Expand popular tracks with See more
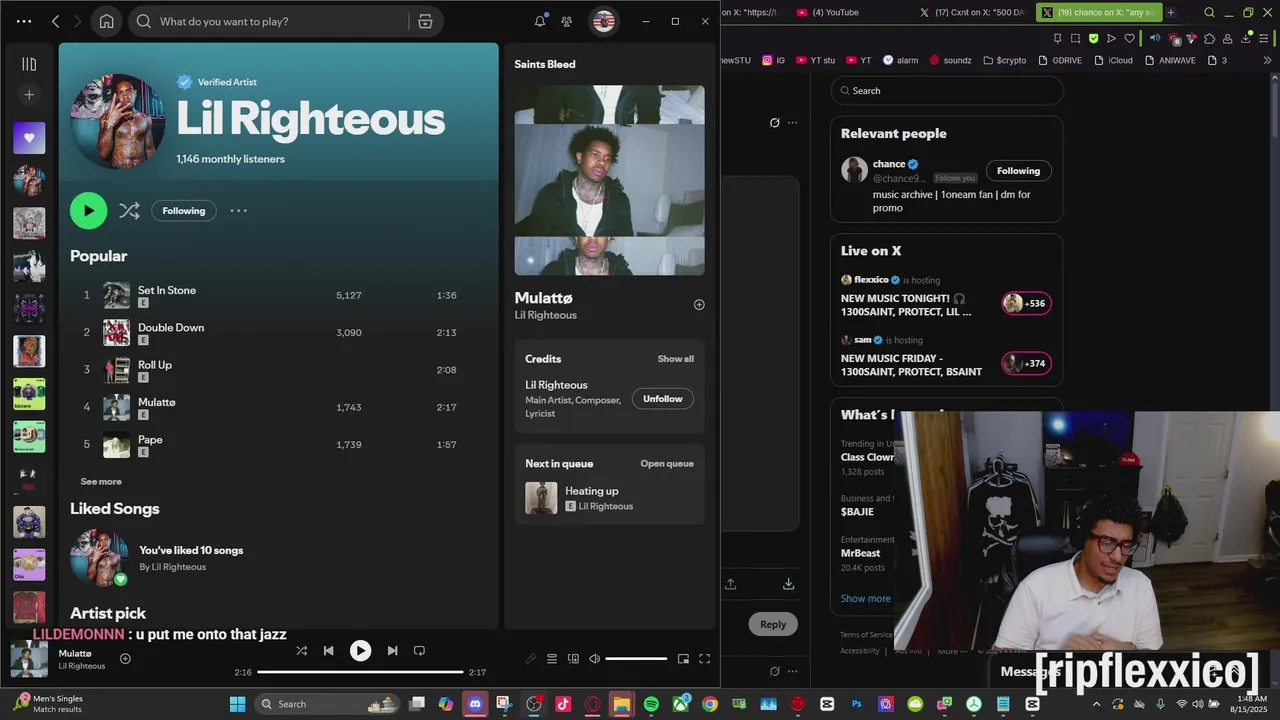This screenshot has width=1280, height=720. click(x=101, y=481)
